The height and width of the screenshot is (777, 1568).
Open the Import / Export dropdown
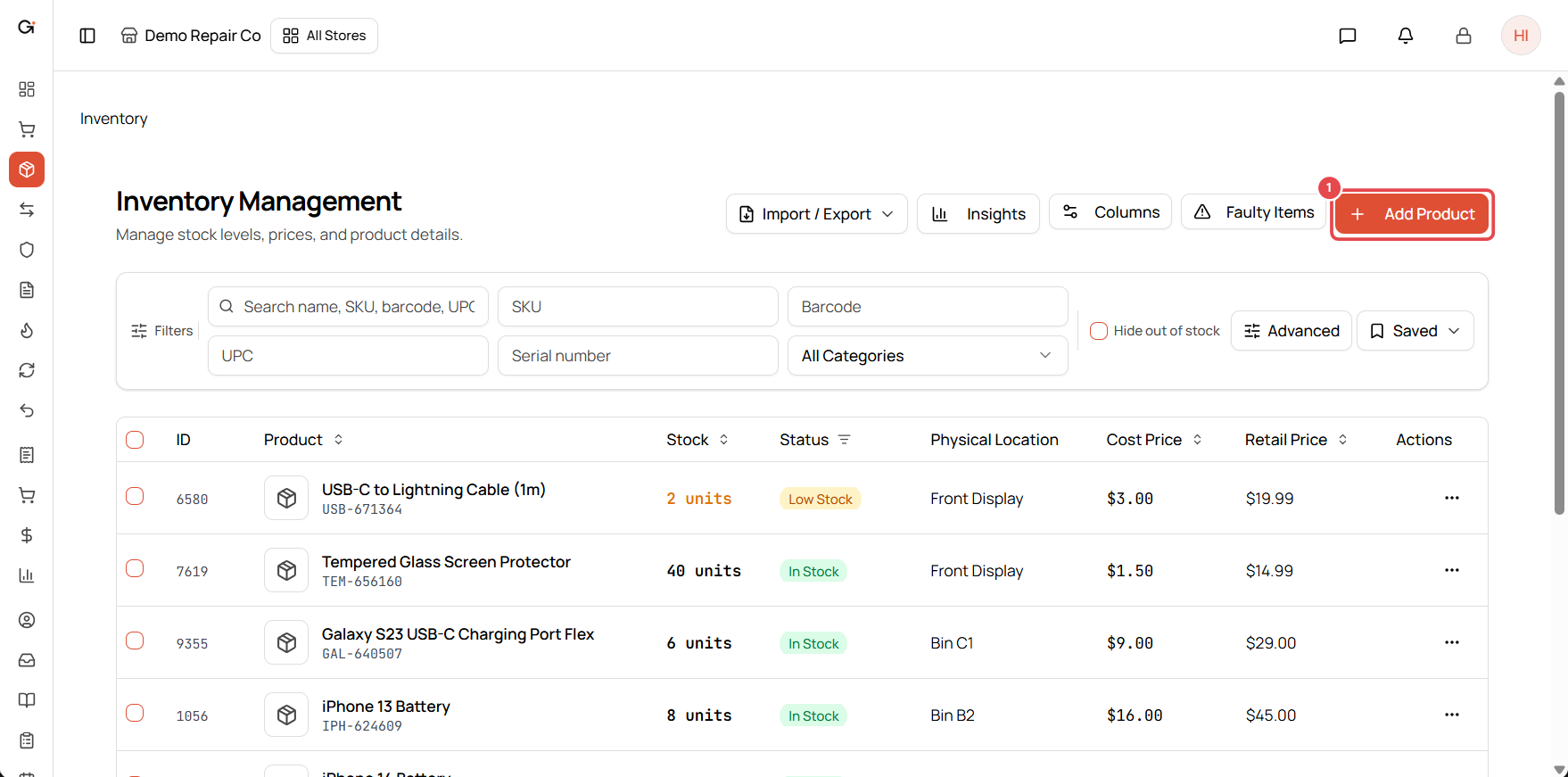coord(816,214)
